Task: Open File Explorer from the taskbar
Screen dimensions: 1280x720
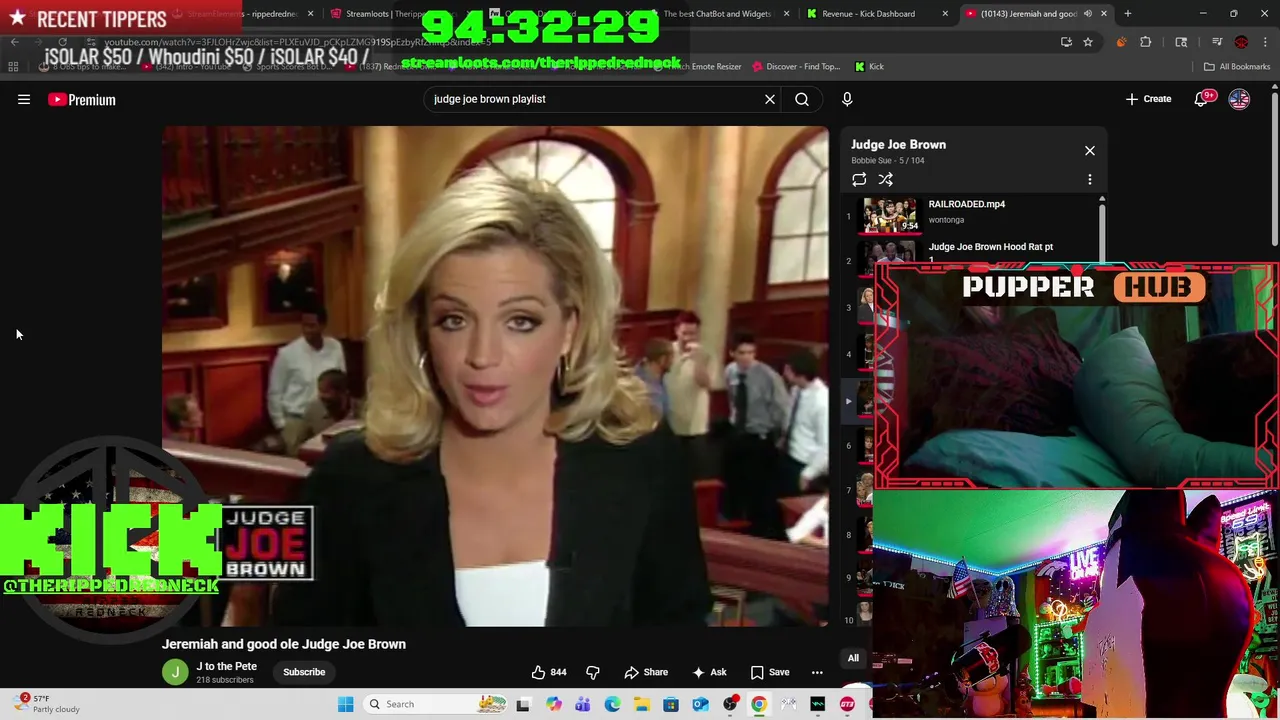Action: [642, 704]
